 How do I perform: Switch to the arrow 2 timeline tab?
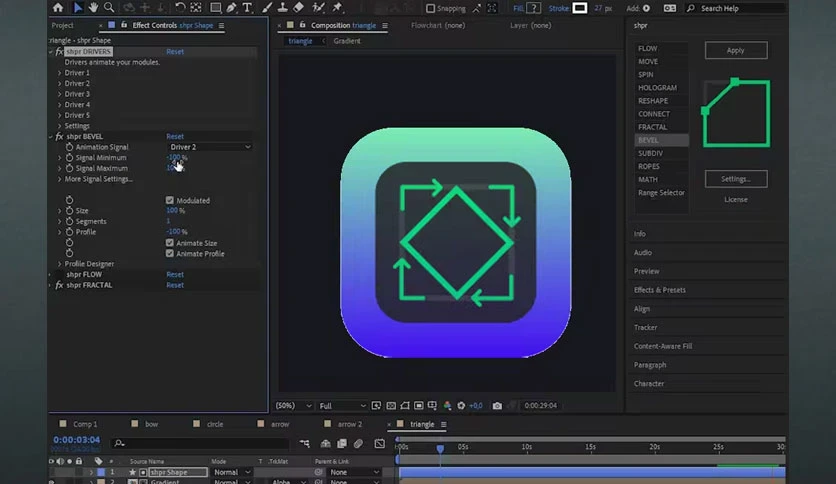(x=350, y=424)
